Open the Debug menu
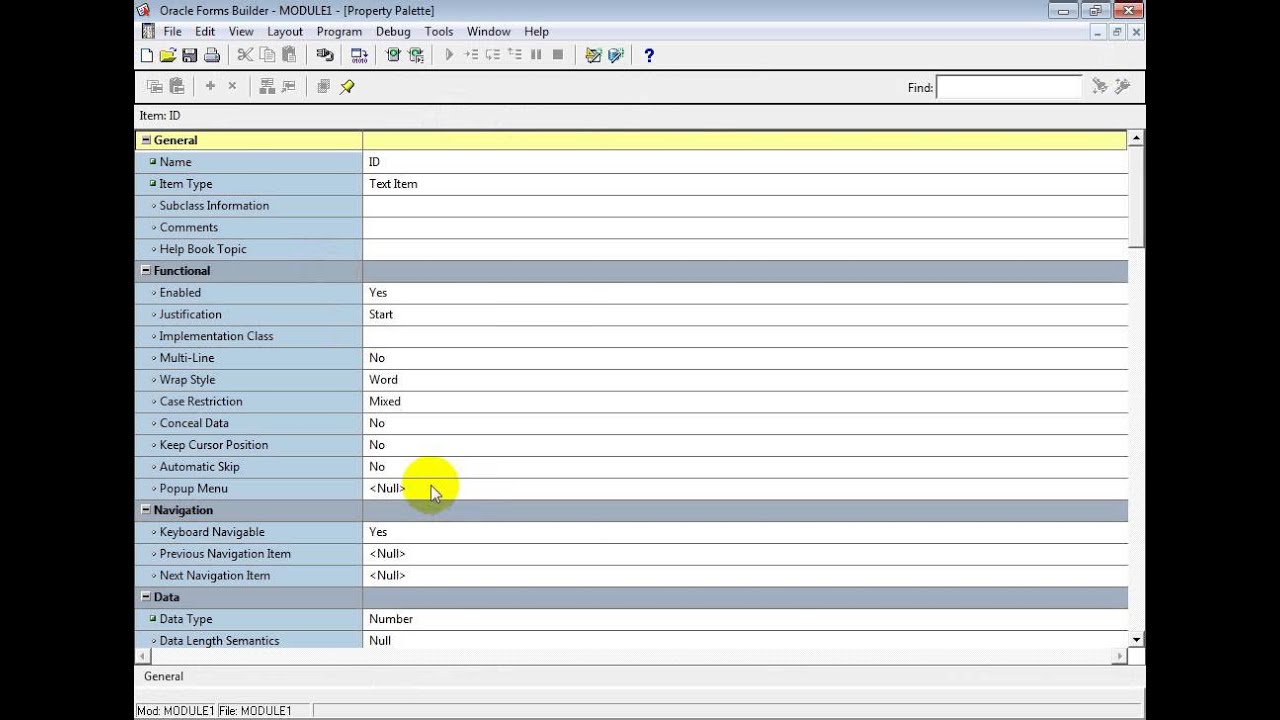Image resolution: width=1280 pixels, height=720 pixels. [x=393, y=31]
